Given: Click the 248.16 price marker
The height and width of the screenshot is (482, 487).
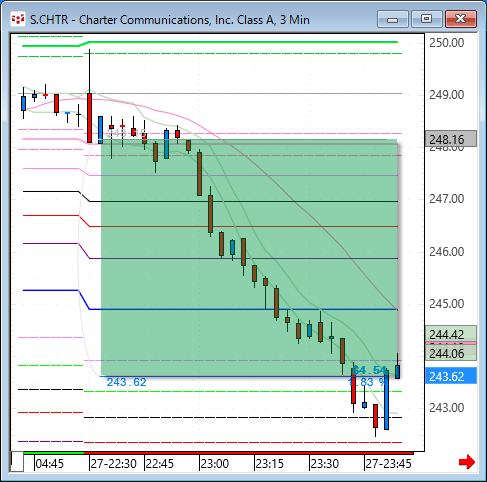Looking at the screenshot, I should pos(451,139).
